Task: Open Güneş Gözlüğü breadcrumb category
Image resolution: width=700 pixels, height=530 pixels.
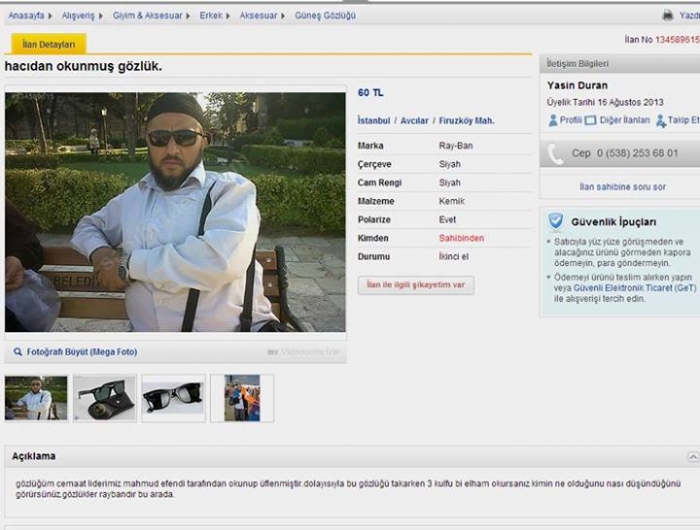Action: (325, 16)
